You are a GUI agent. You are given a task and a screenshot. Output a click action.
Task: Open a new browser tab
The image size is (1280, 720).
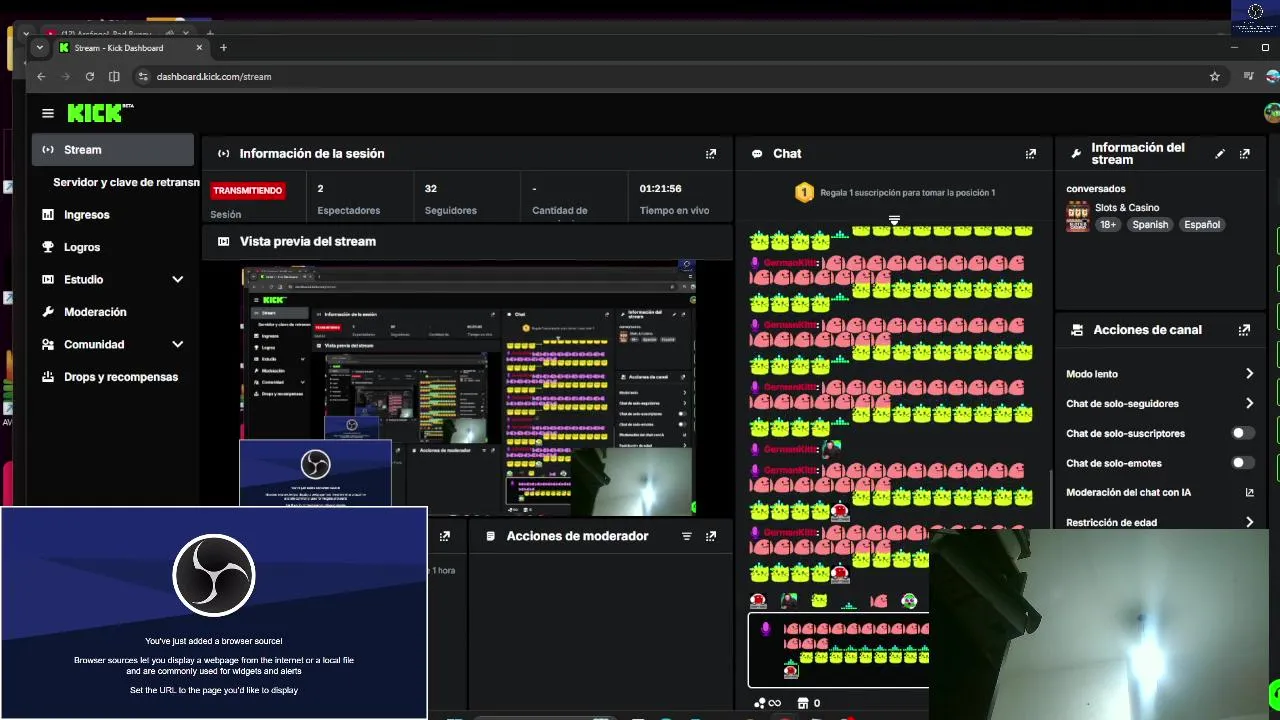click(223, 48)
